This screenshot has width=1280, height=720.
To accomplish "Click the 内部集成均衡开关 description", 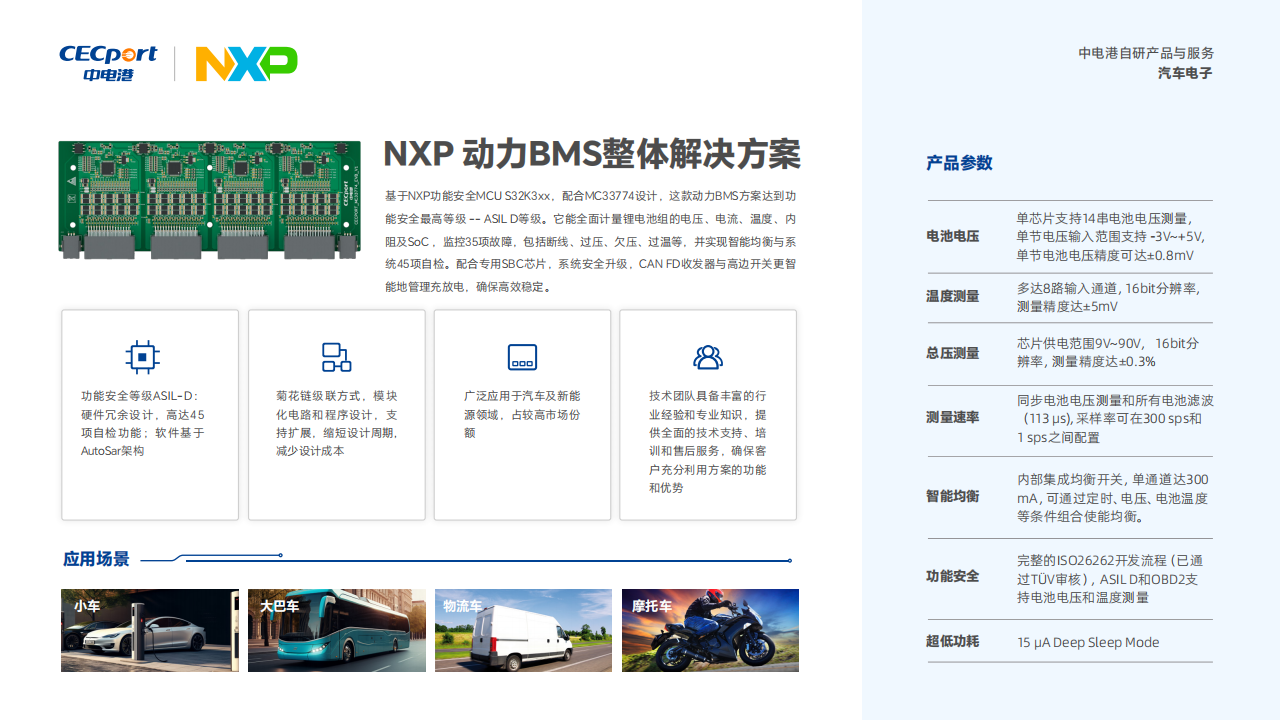I will 1113,497.
